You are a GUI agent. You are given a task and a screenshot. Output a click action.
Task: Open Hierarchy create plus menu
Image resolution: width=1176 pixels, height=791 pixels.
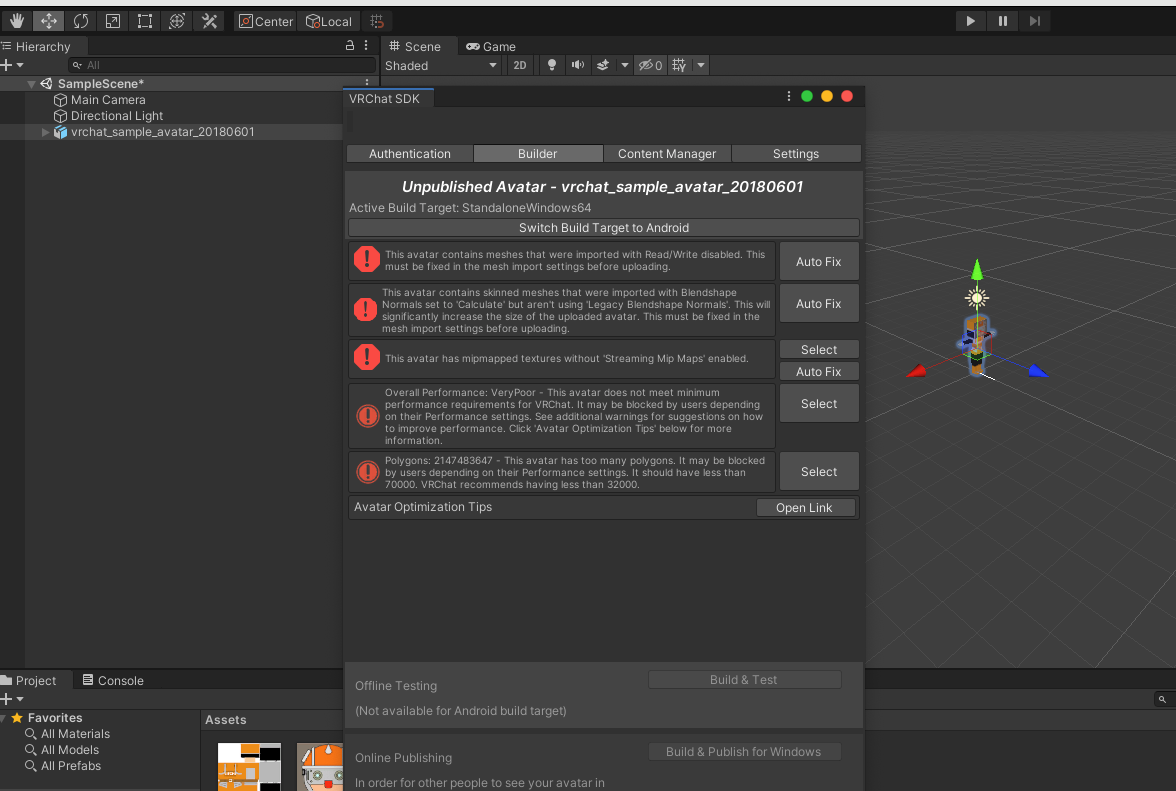coord(12,65)
